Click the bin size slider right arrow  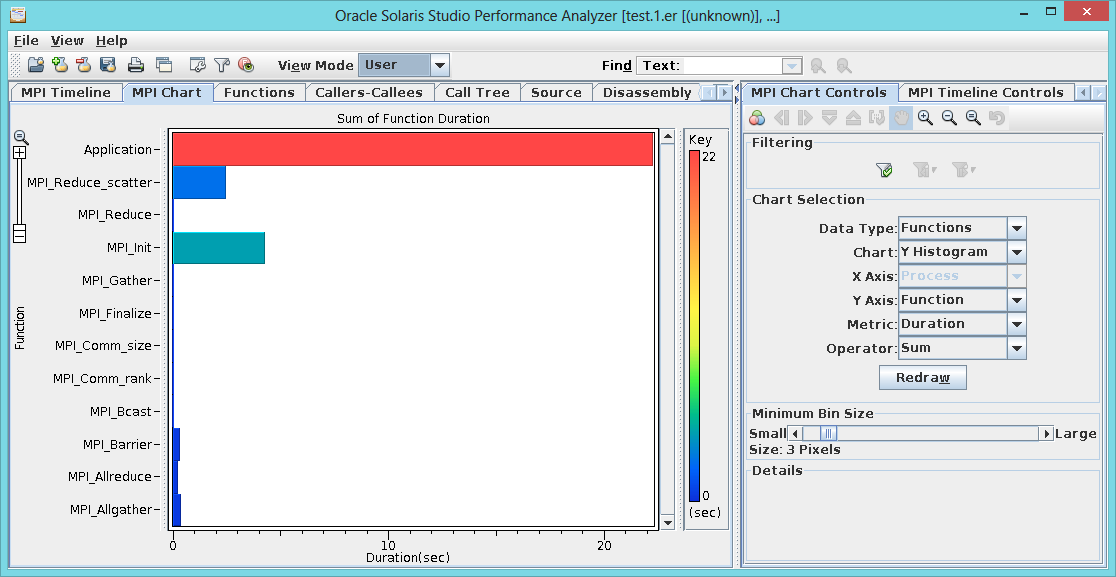tap(1046, 433)
